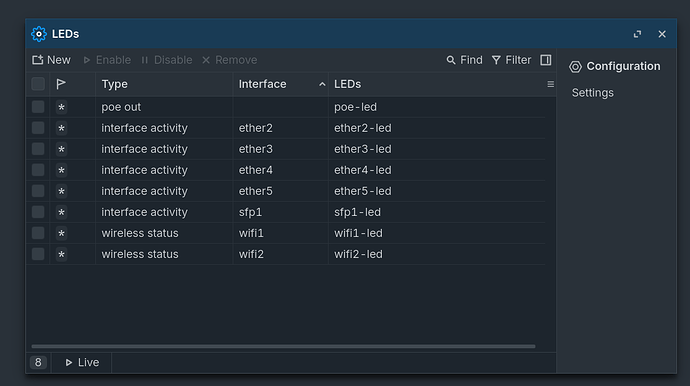
Task: Click the asterisk flag on sfp1 row
Action: tap(62, 212)
